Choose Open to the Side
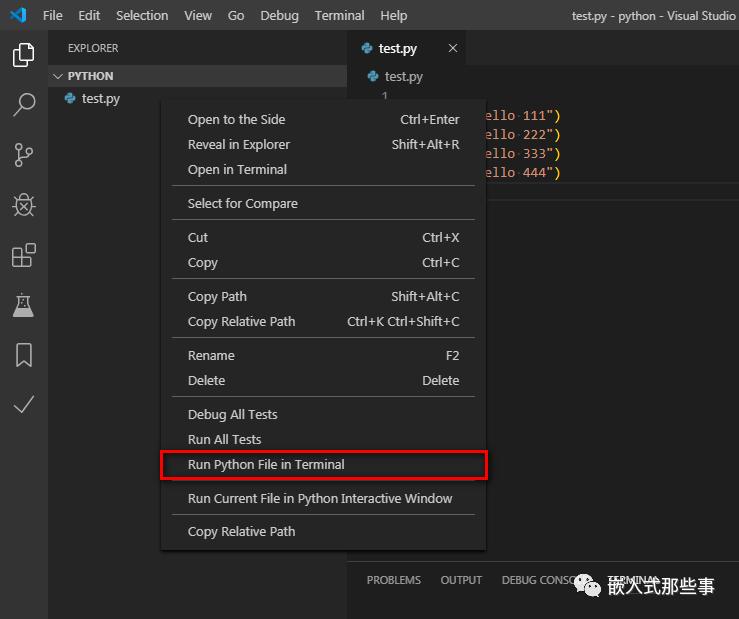The image size is (739, 619). (323, 120)
